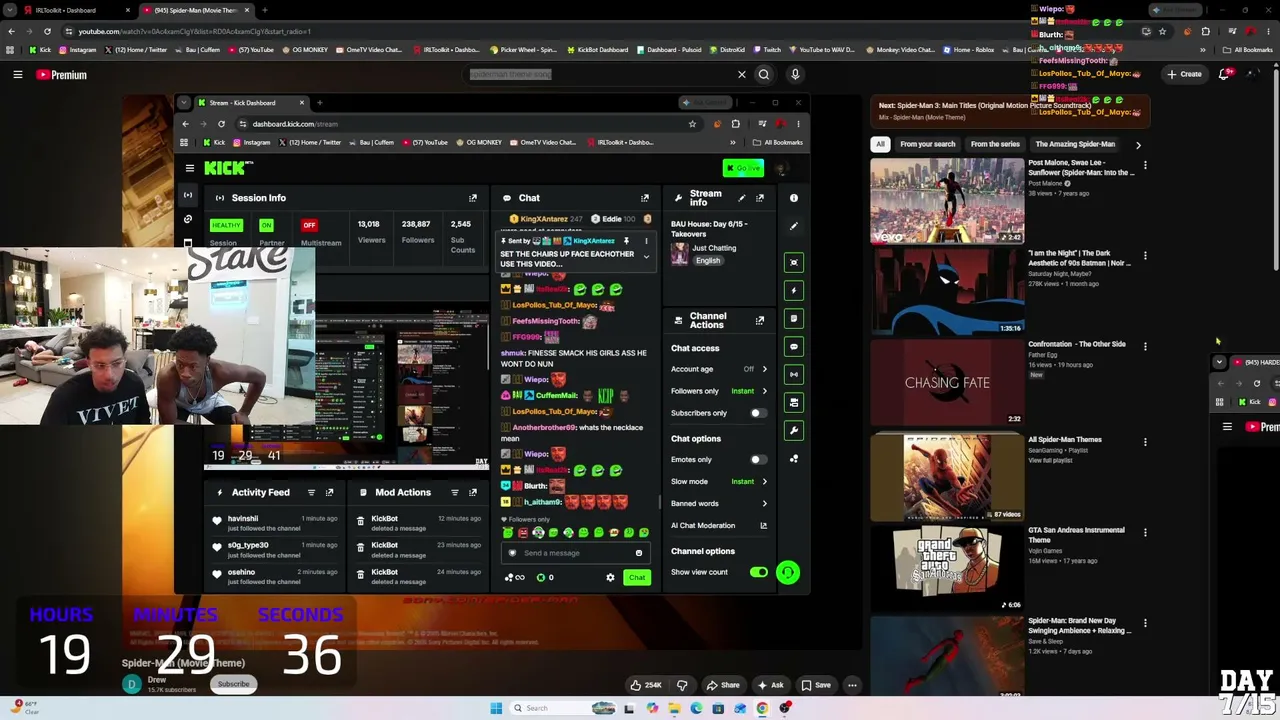The width and height of the screenshot is (1280, 720).
Task: Click the green Chat send button
Action: pos(637,577)
